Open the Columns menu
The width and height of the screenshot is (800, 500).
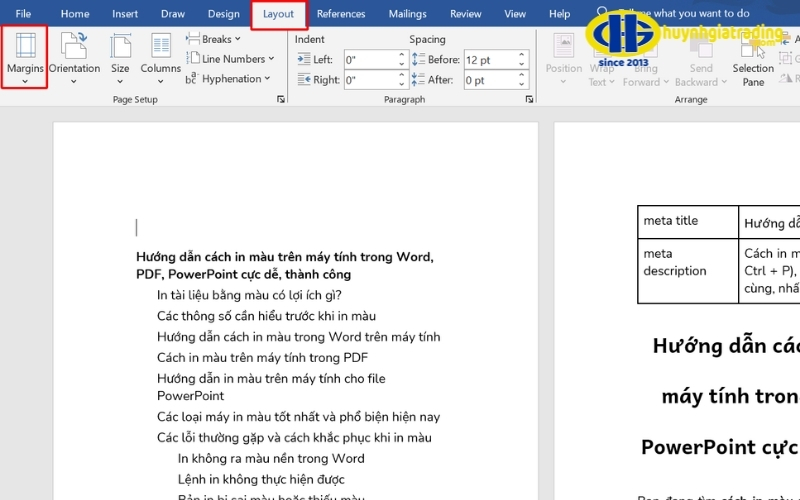pos(161,58)
